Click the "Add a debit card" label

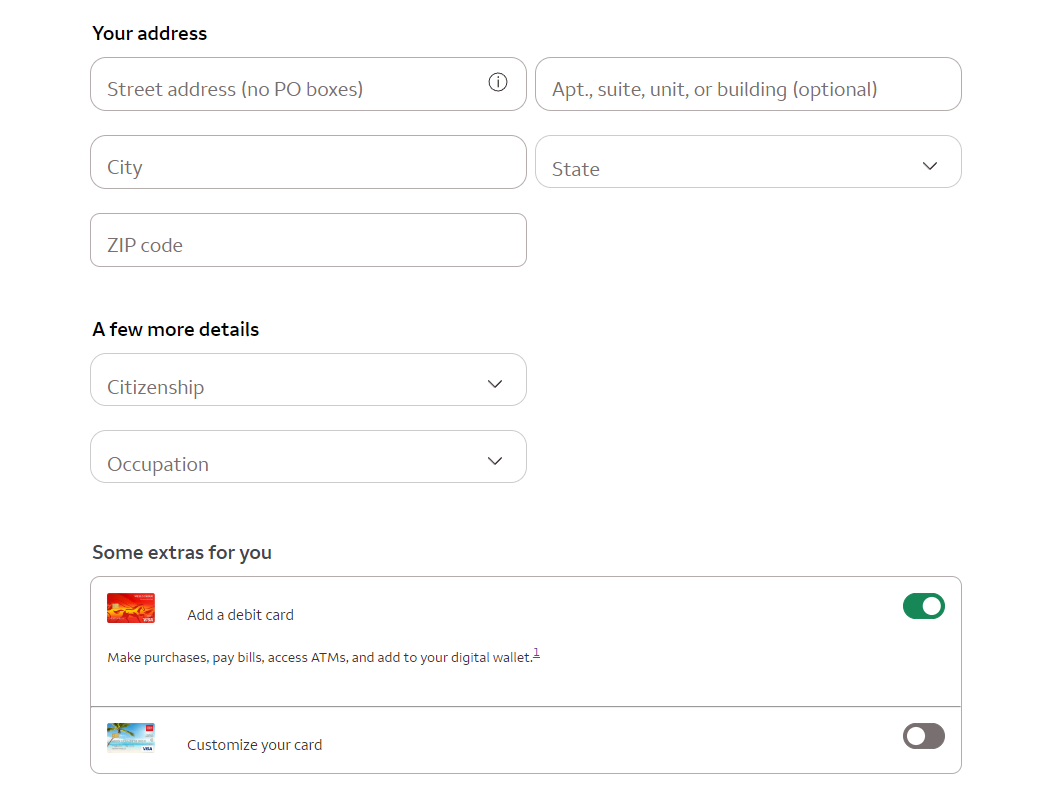coord(240,615)
